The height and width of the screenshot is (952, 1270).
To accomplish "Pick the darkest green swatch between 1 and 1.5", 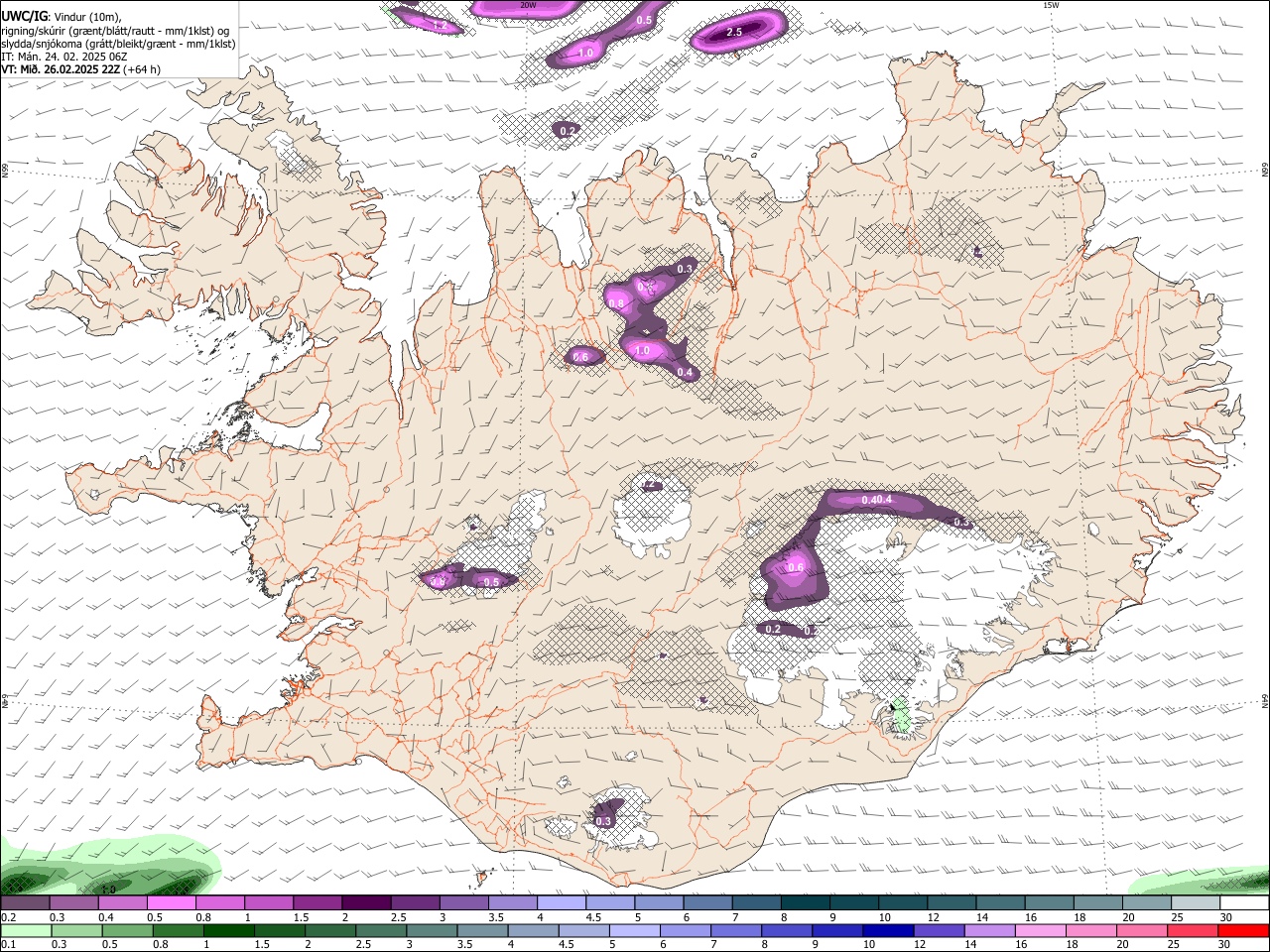I will (227, 931).
